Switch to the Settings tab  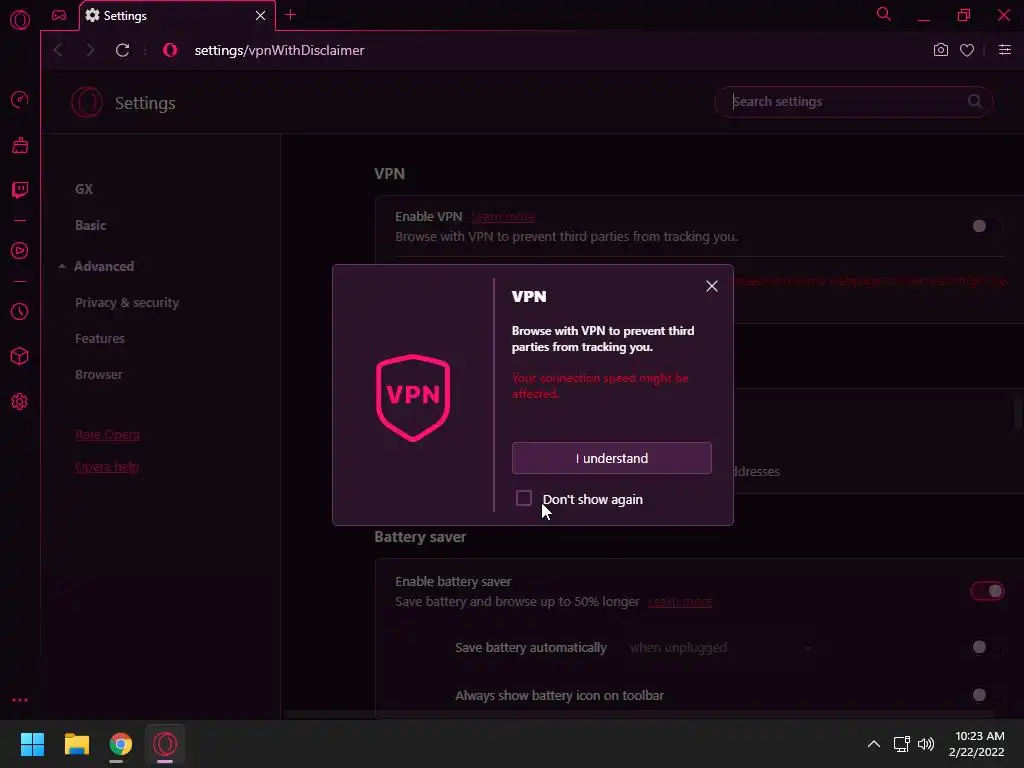coord(177,16)
